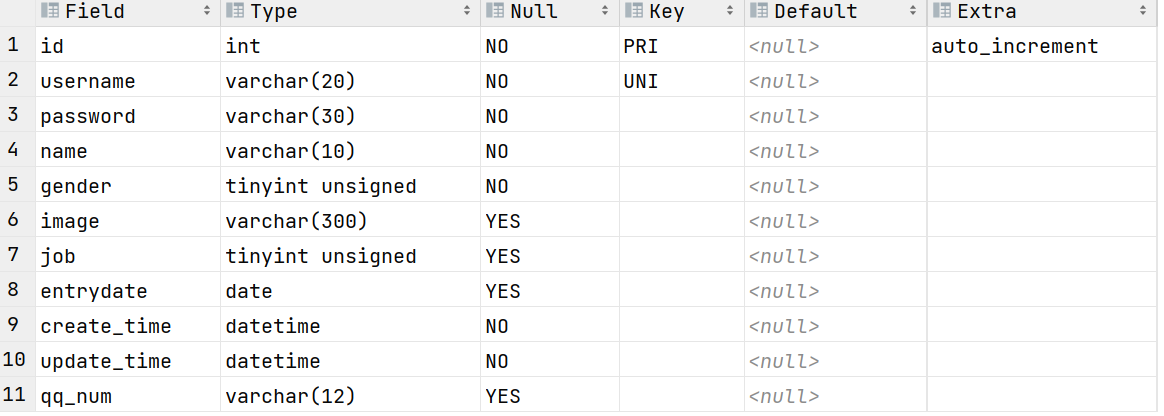1164x416 pixels.
Task: Select the PRI key cell
Action: click(x=640, y=46)
